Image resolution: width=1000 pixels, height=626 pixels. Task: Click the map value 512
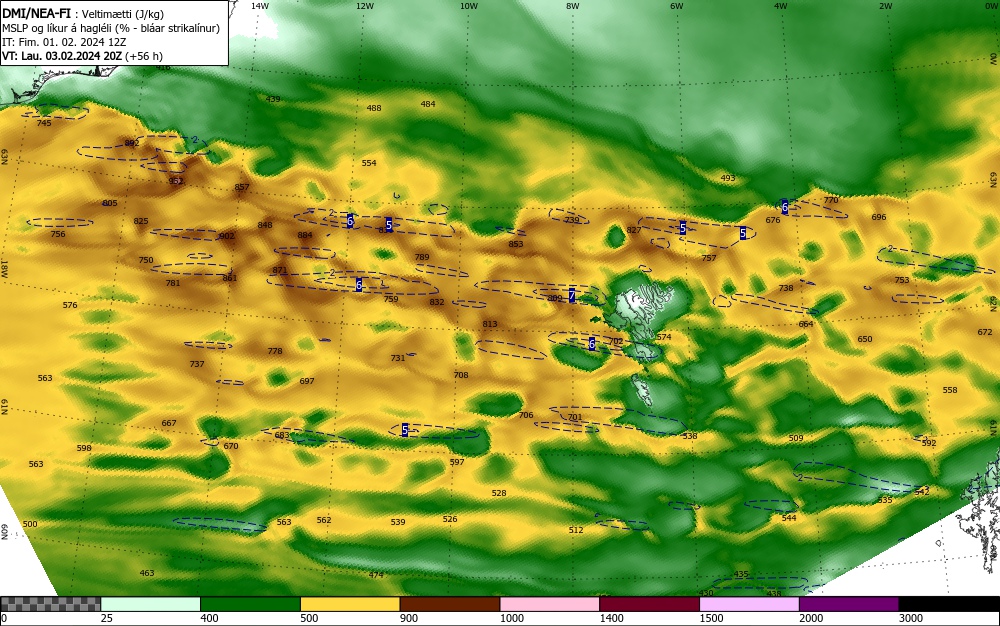[x=576, y=530]
